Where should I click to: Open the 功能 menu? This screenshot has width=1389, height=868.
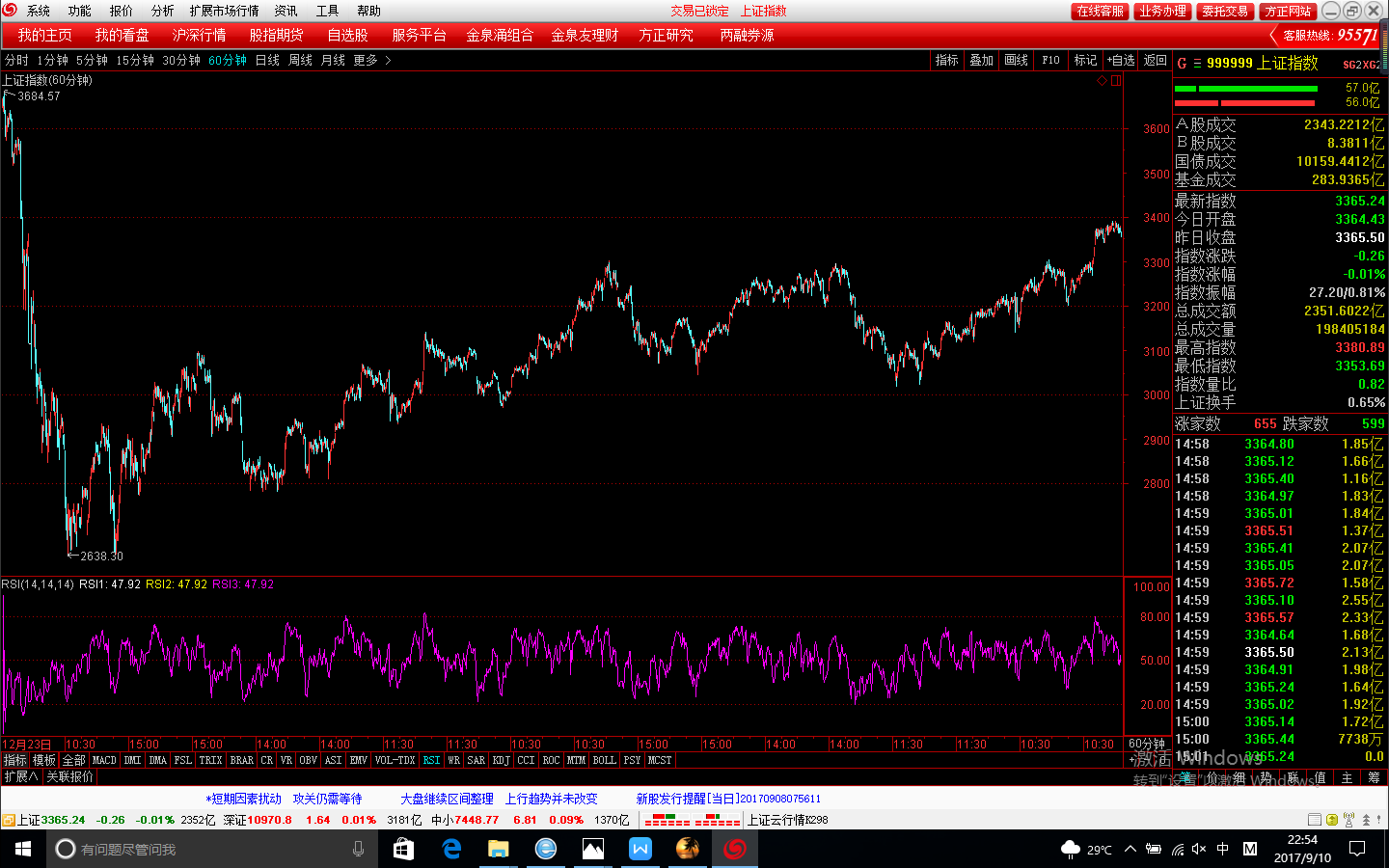point(80,11)
